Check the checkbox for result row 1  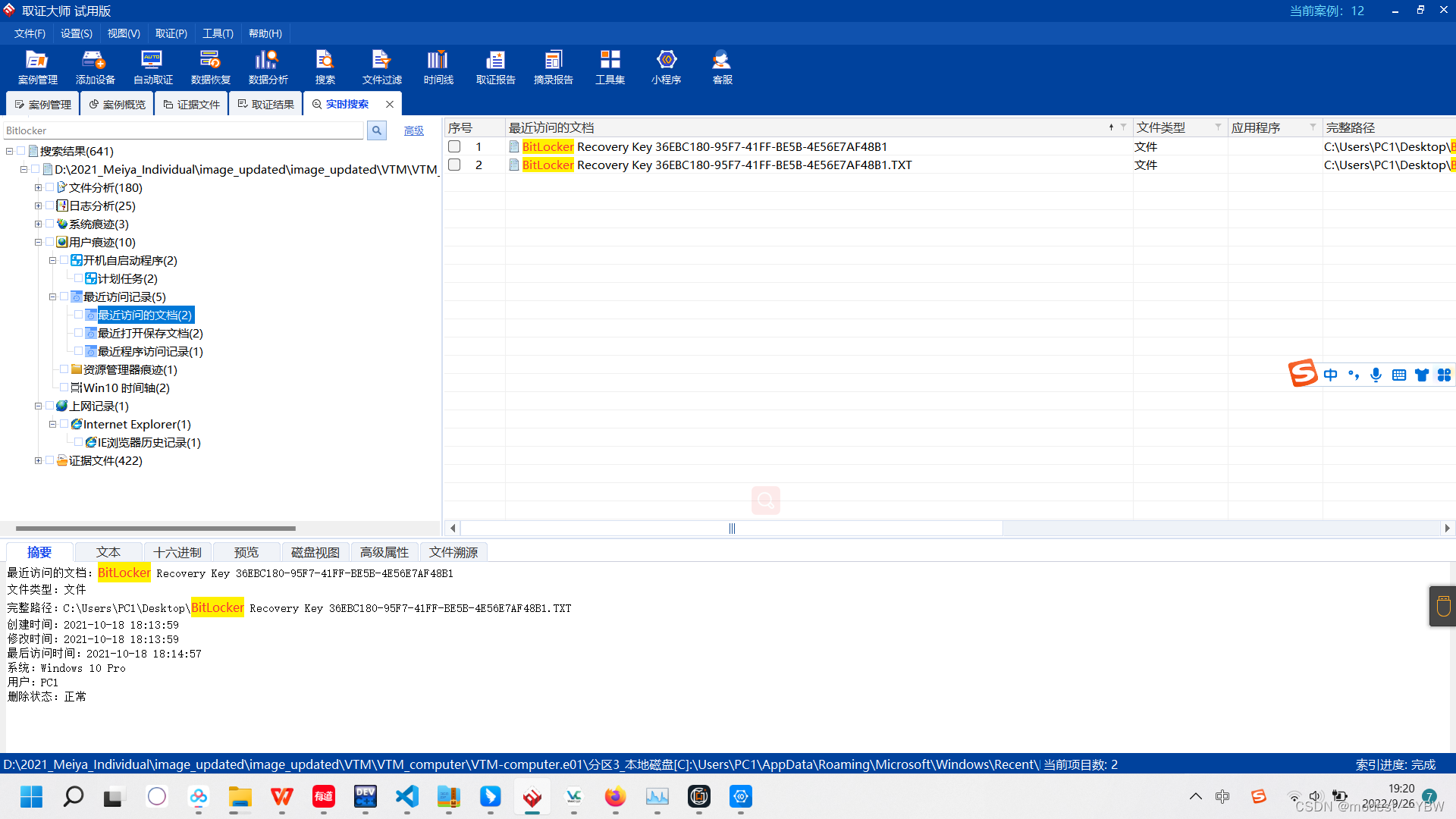coord(454,146)
